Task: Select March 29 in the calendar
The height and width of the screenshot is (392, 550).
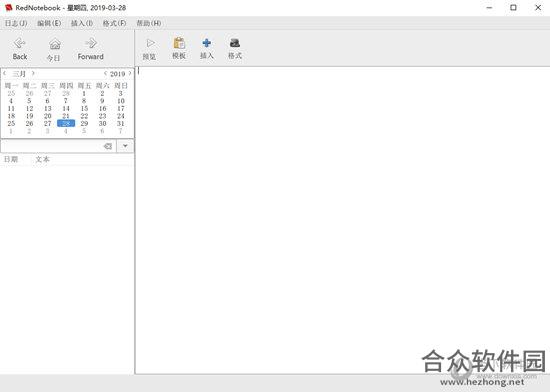Action: [x=84, y=123]
